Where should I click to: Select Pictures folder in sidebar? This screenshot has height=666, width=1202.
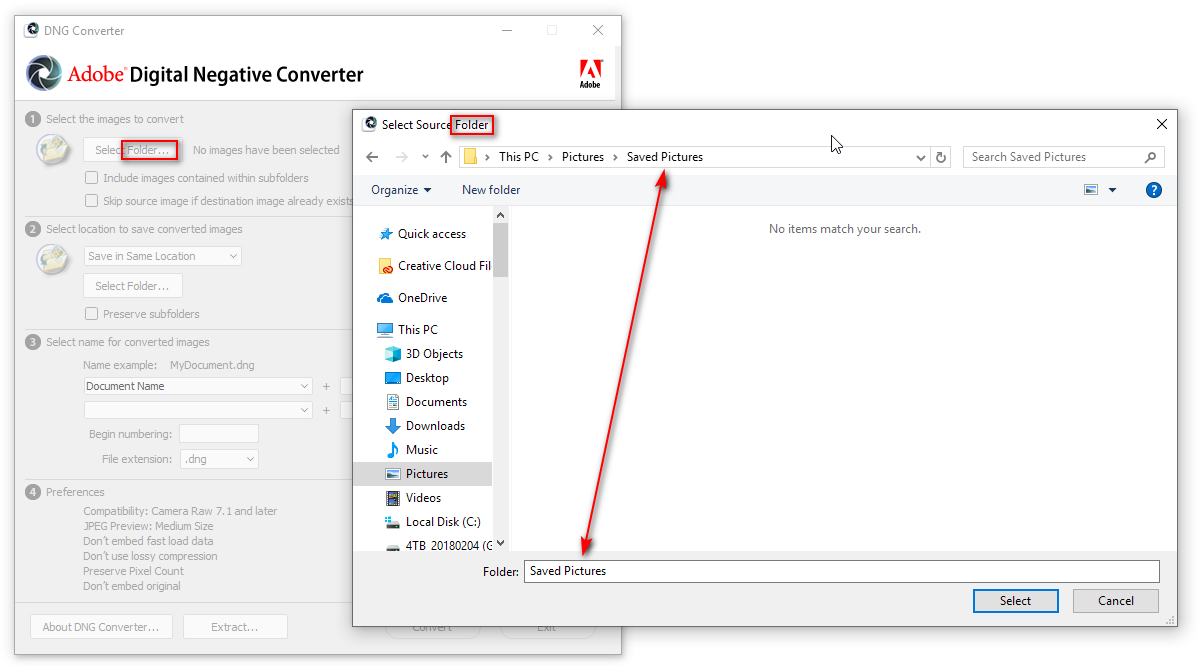(423, 474)
